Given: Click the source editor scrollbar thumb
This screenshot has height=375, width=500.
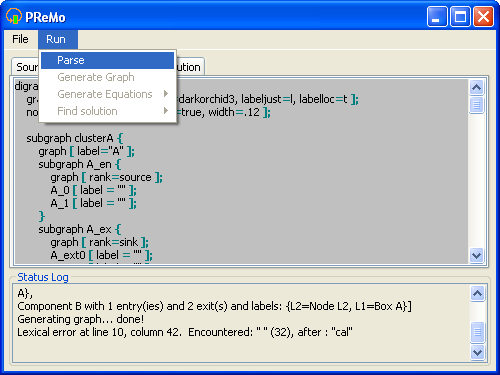Looking at the screenshot, I should 476,105.
